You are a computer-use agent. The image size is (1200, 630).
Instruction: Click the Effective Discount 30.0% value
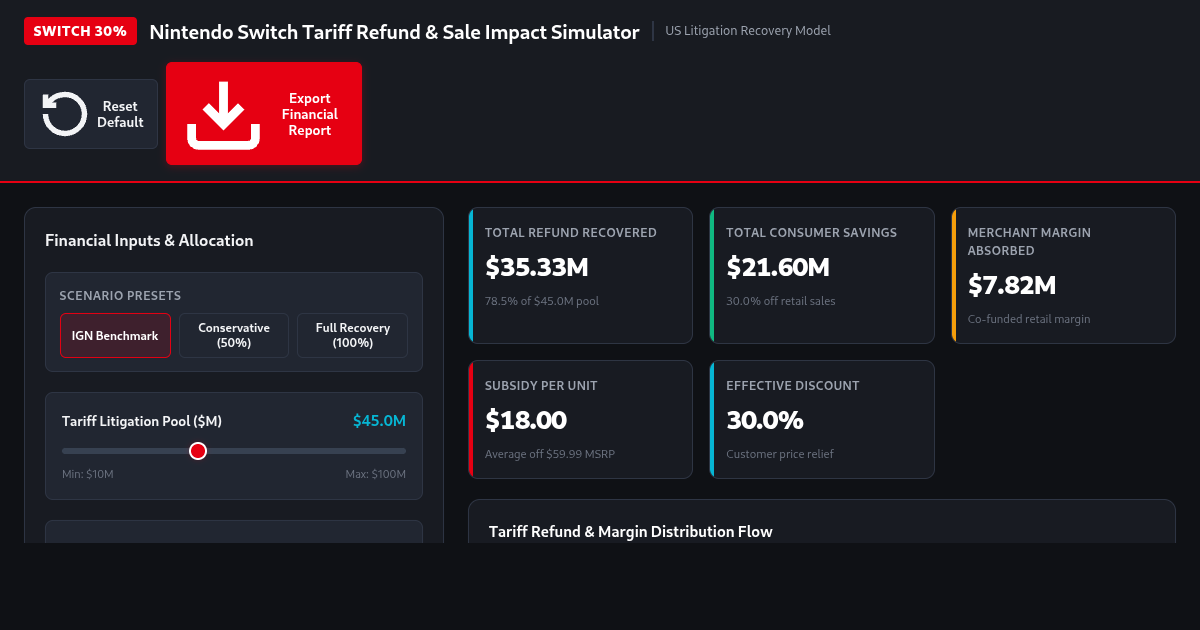765,420
